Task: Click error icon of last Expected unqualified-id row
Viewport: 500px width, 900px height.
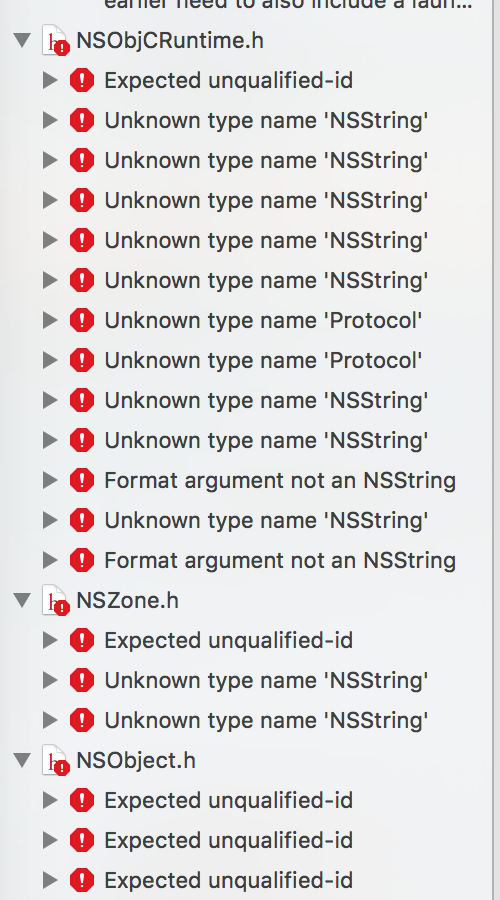Action: click(x=82, y=880)
